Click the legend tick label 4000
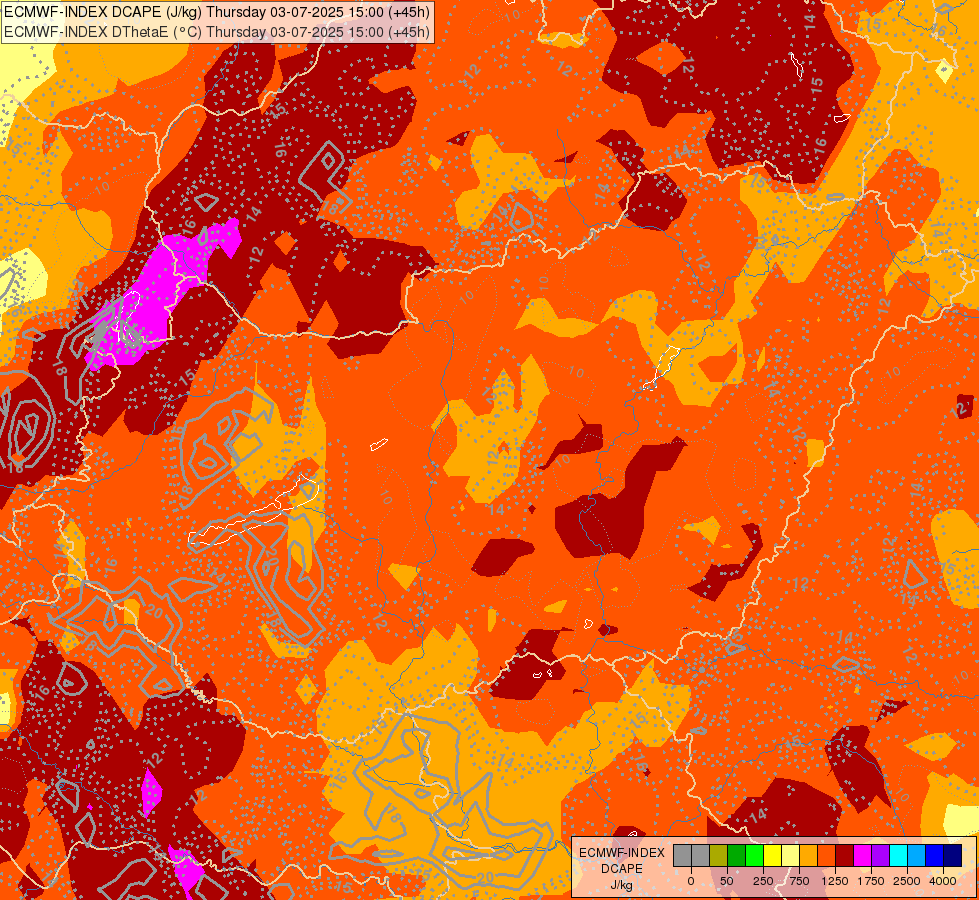This screenshot has height=900, width=979. (x=943, y=881)
